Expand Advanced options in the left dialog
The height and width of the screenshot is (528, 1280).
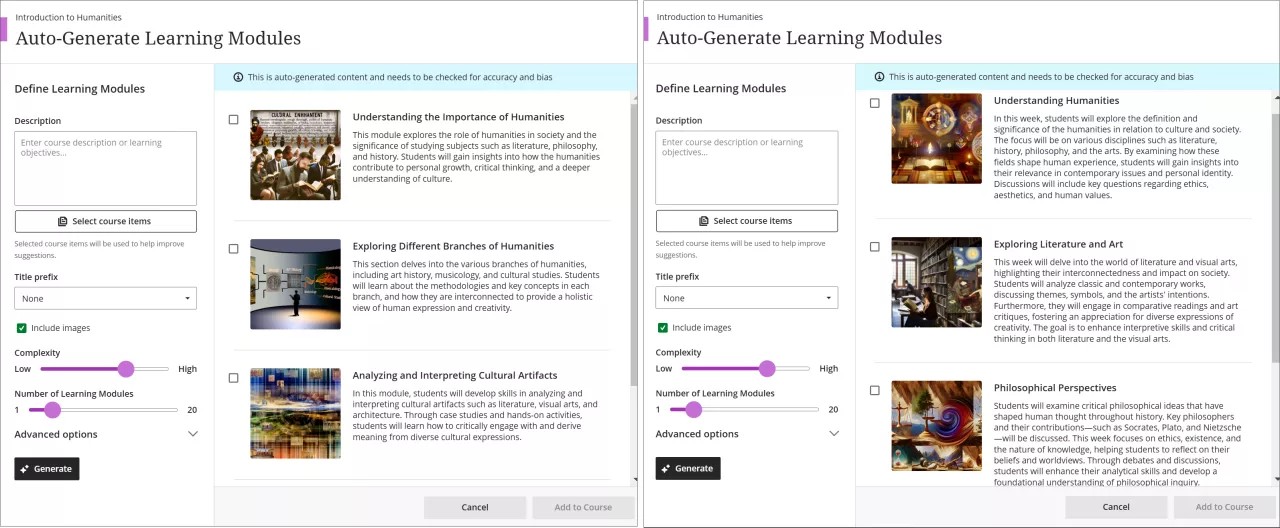193,434
